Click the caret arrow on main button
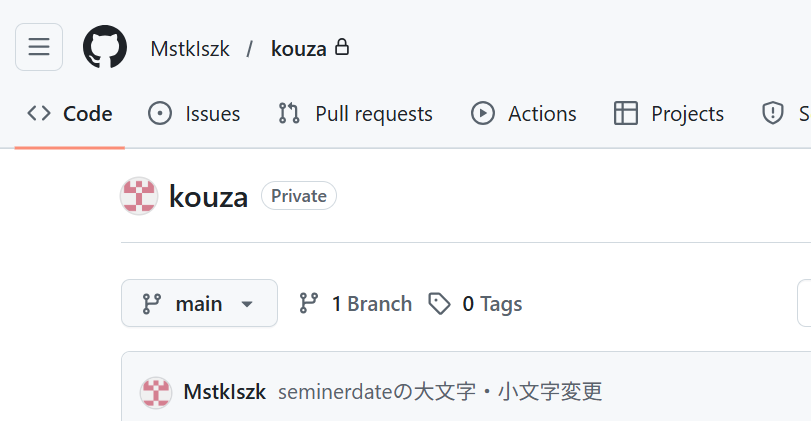The height and width of the screenshot is (421, 811). click(247, 304)
